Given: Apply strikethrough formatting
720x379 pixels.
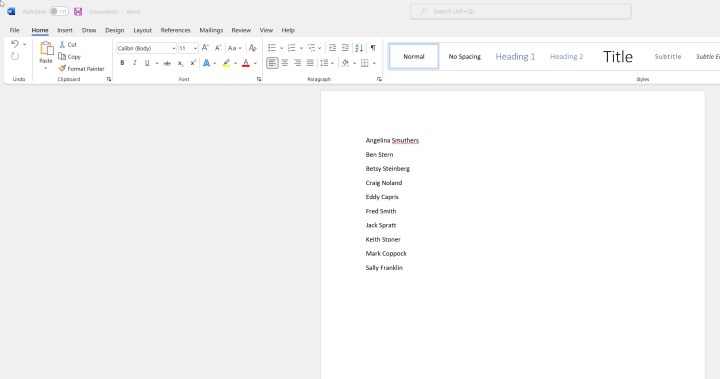Looking at the screenshot, I should click(167, 63).
